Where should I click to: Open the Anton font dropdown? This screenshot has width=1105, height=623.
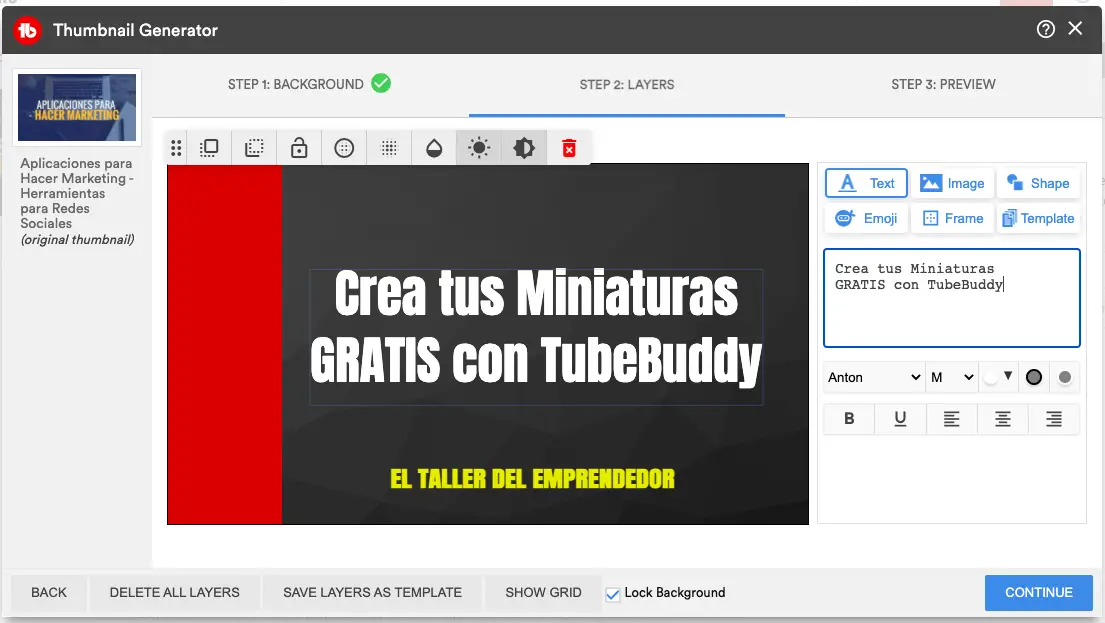(874, 378)
